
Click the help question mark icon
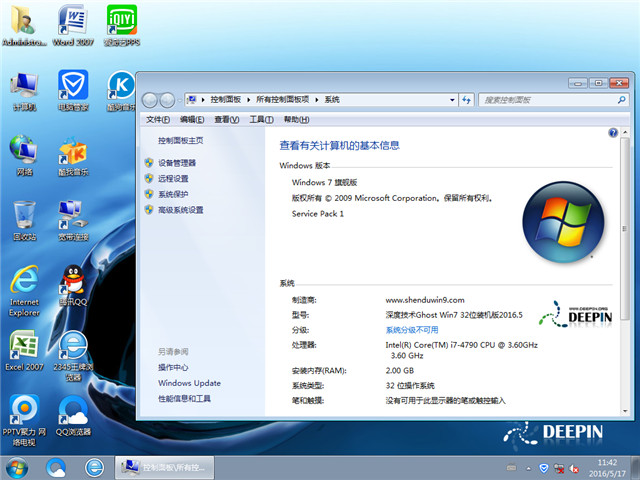coord(613,133)
